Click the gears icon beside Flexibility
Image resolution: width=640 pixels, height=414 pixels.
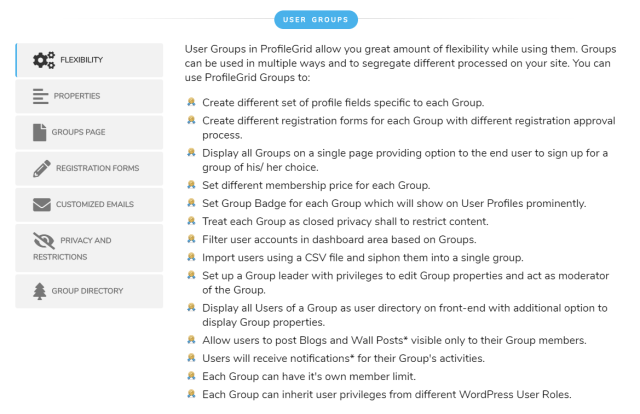coord(44,60)
